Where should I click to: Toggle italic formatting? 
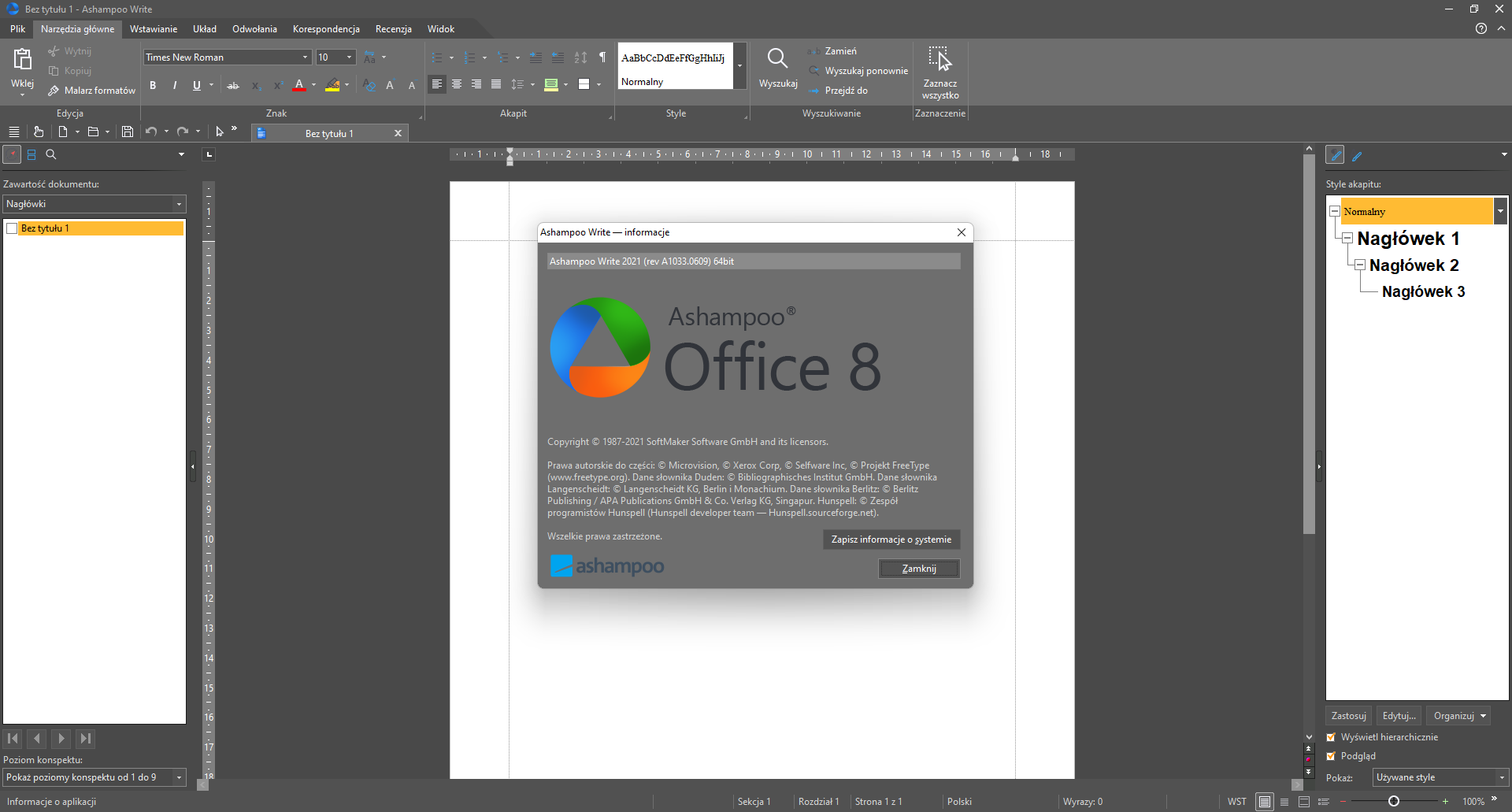(175, 85)
